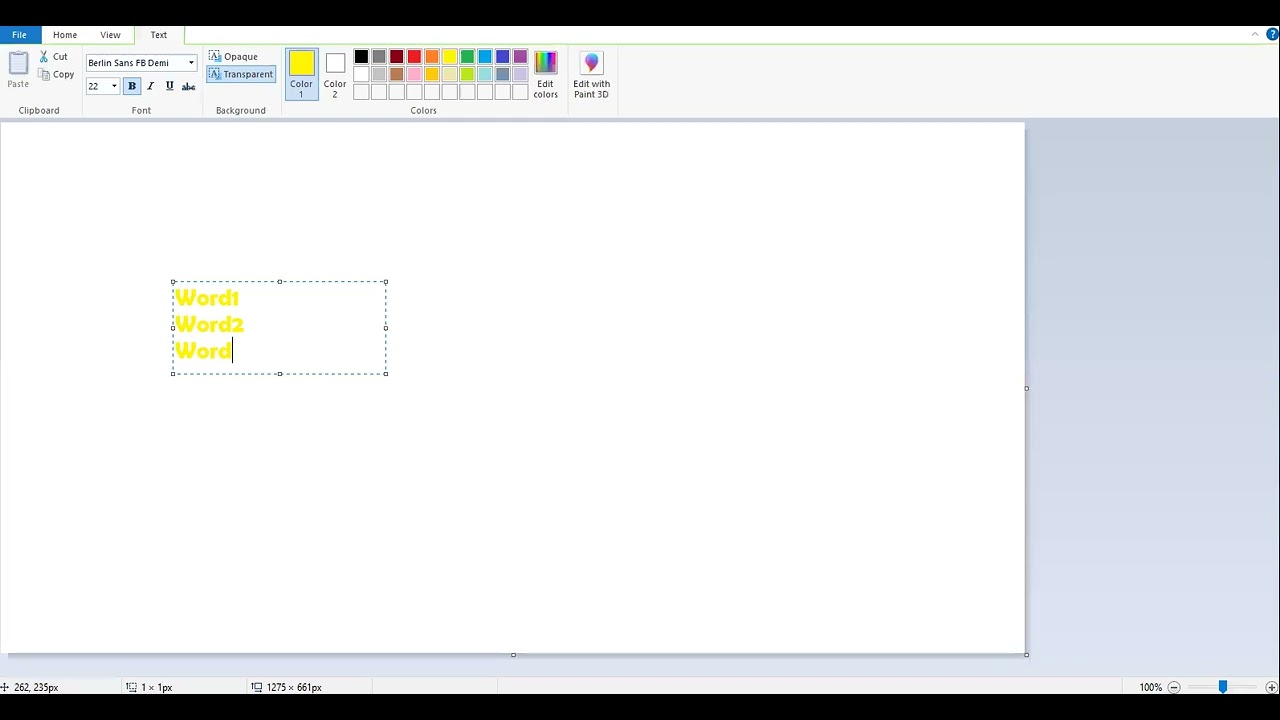Screen dimensions: 1280x720
Task: Open the font size dropdown
Action: tap(114, 86)
